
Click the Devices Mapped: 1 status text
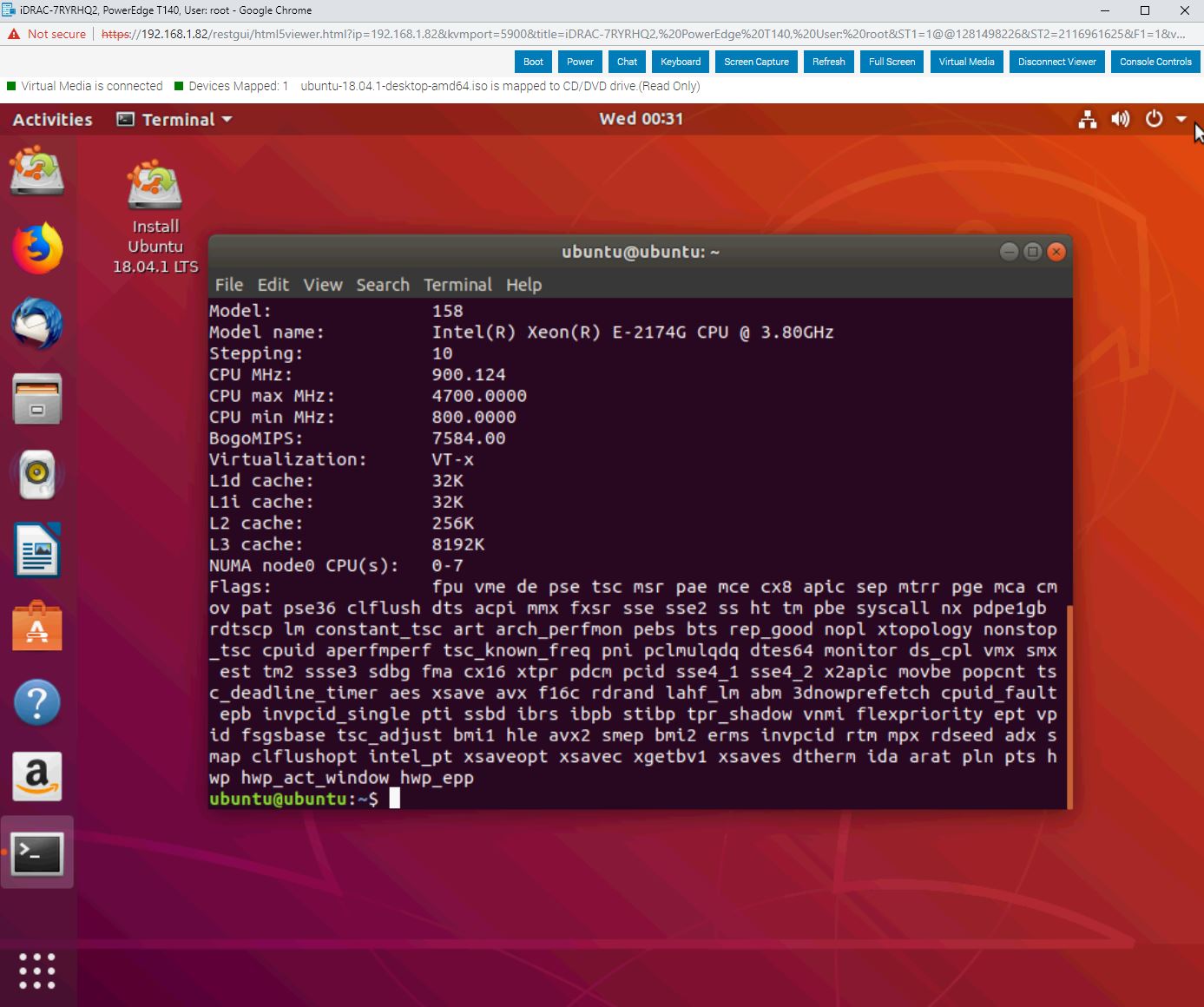(231, 86)
